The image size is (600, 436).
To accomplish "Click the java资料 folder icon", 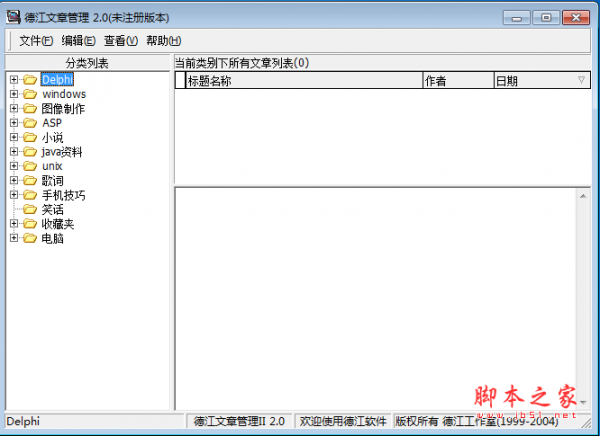I will 30,152.
